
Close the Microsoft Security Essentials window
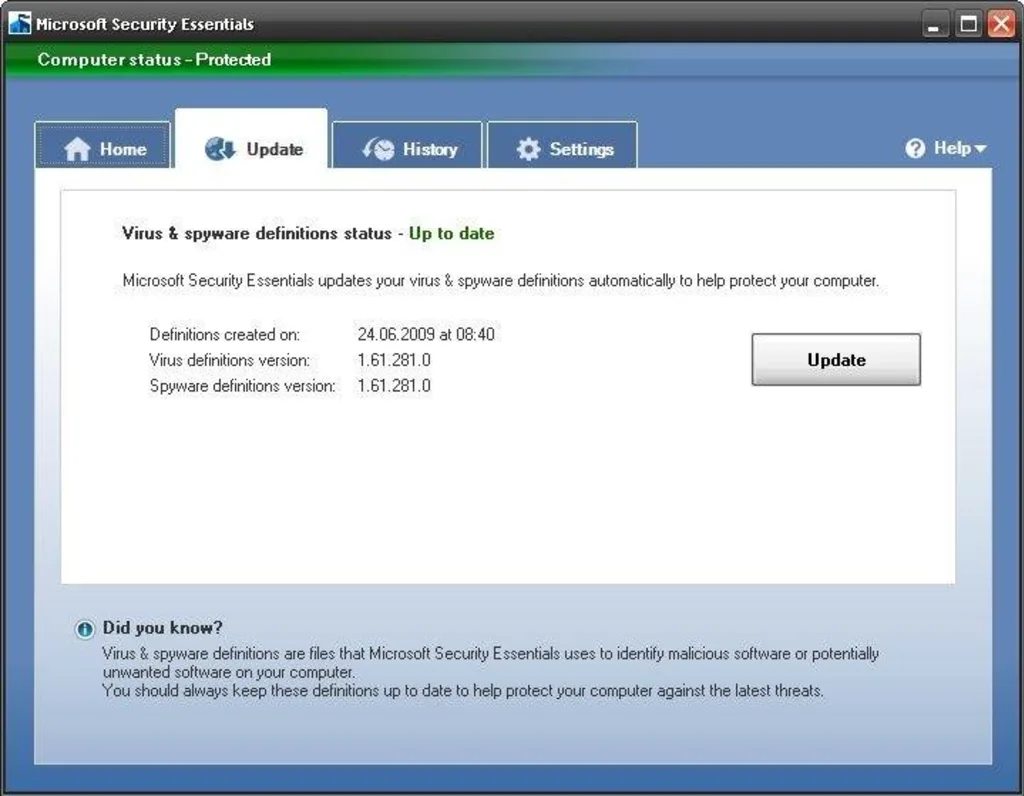[x=1001, y=25]
